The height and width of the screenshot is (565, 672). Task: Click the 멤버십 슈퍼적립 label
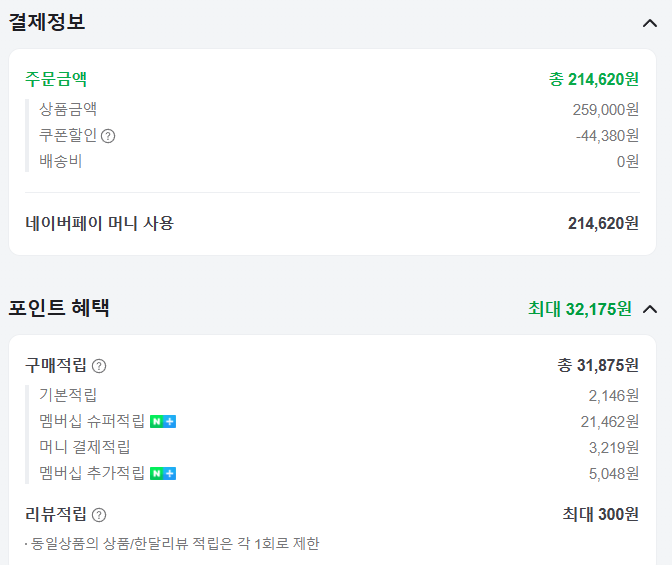tap(92, 421)
